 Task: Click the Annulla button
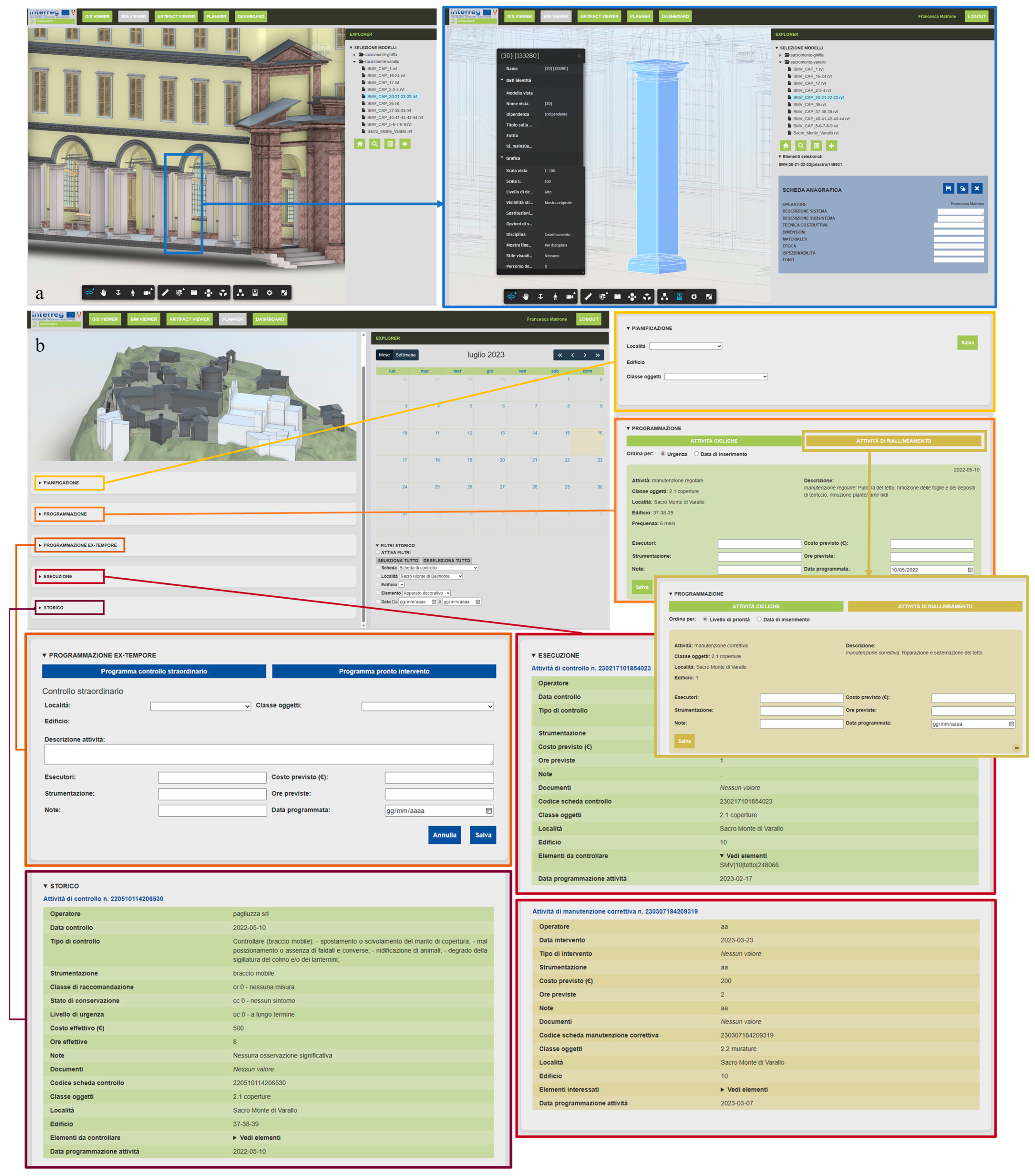click(x=444, y=835)
